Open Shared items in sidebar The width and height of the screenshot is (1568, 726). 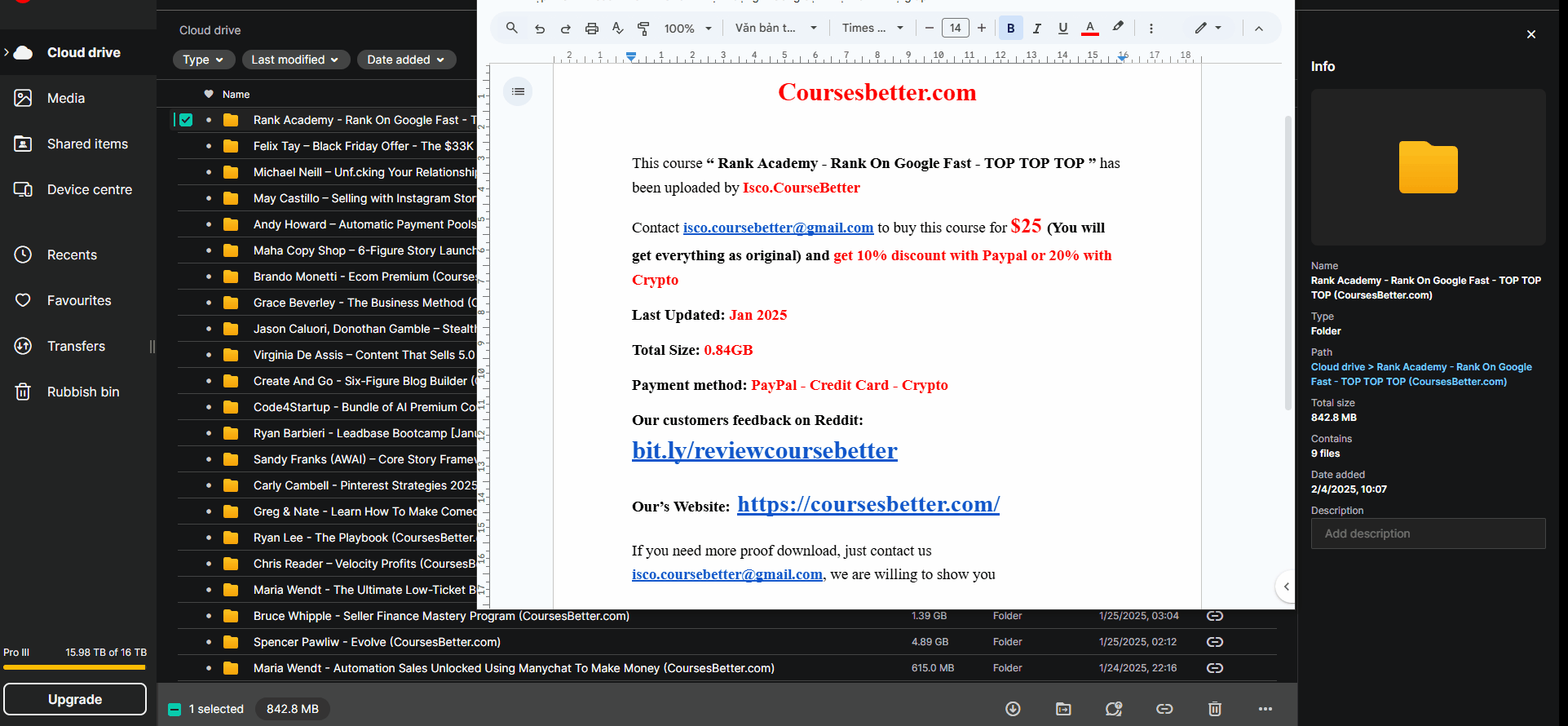[87, 144]
